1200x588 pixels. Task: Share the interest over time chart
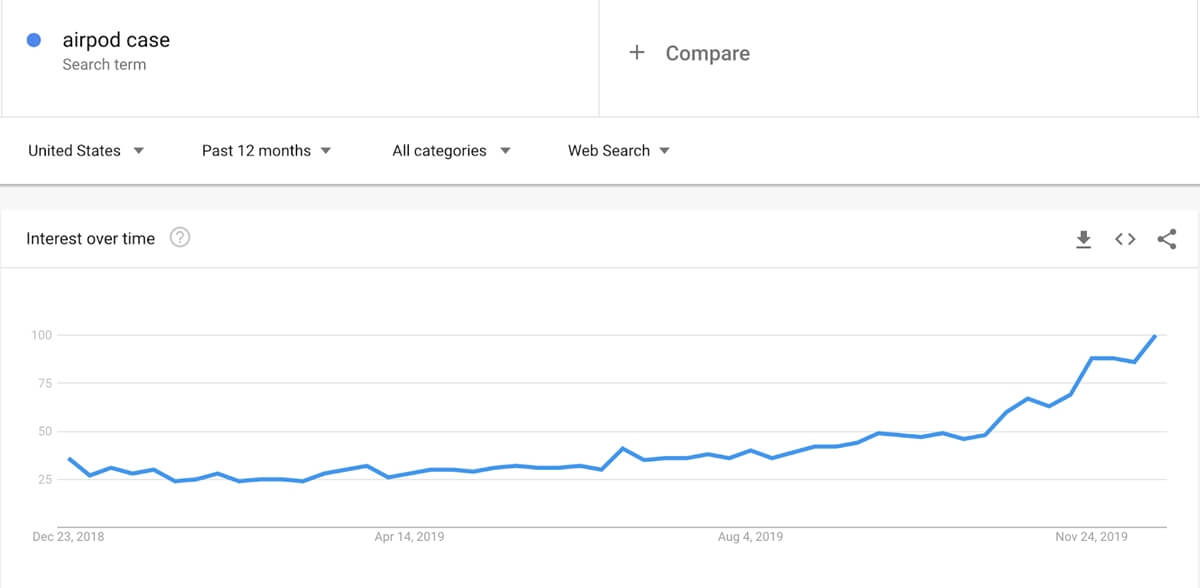1167,239
